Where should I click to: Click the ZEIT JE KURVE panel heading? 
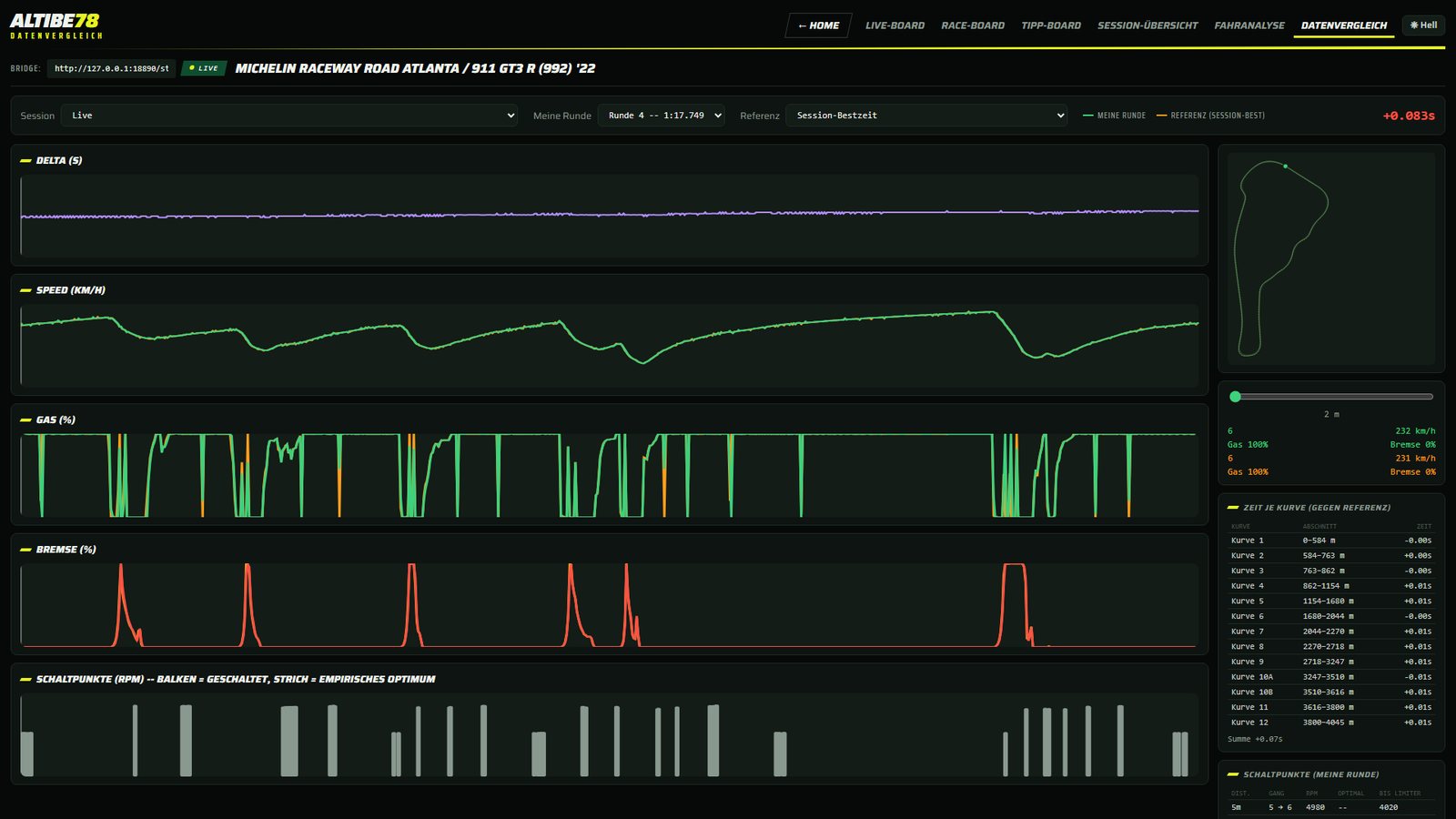click(1317, 508)
